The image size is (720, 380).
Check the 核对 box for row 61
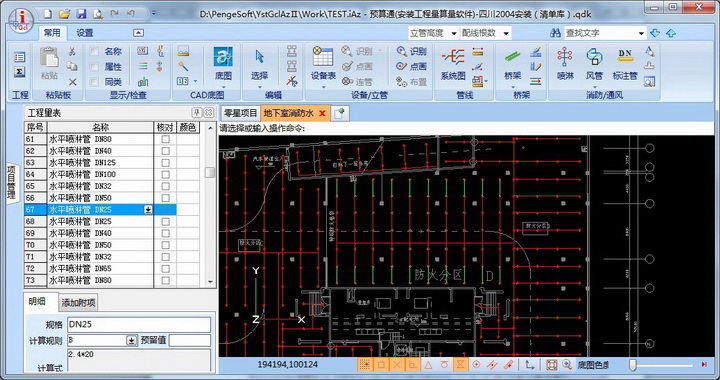click(x=165, y=139)
